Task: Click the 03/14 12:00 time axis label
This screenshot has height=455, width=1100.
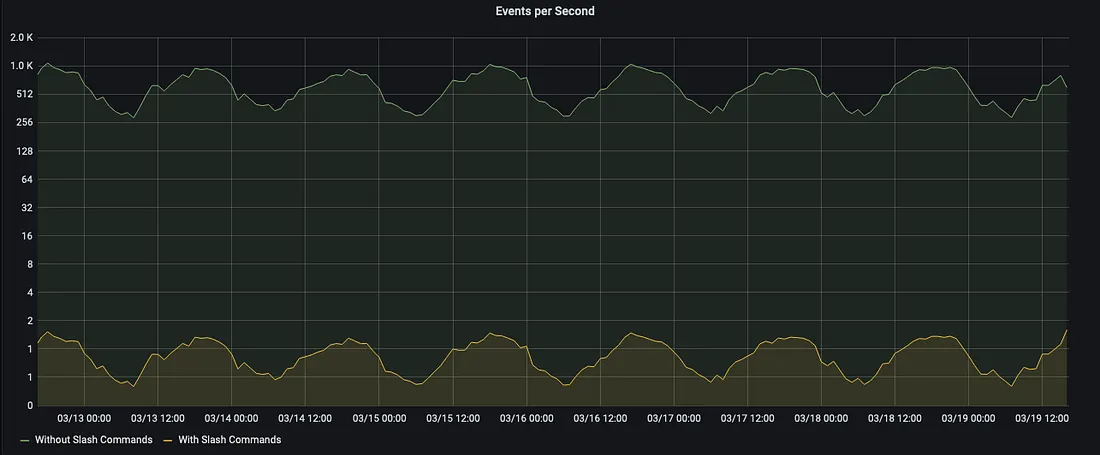Action: tap(305, 418)
